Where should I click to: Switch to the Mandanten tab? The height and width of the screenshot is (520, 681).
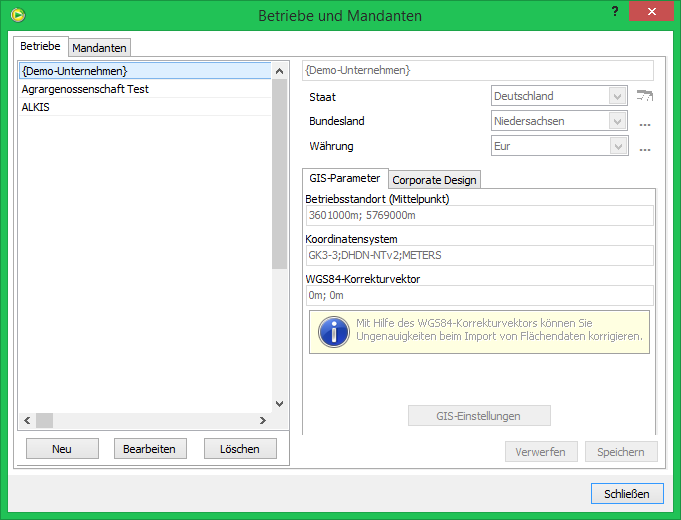[100, 47]
